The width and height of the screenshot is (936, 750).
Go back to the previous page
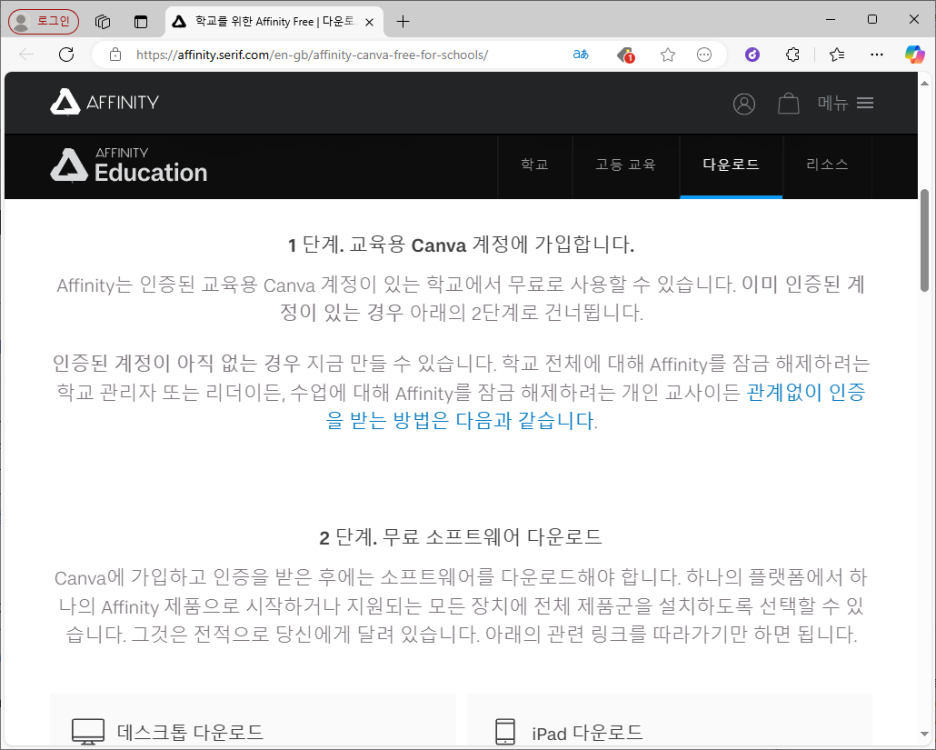coord(26,55)
